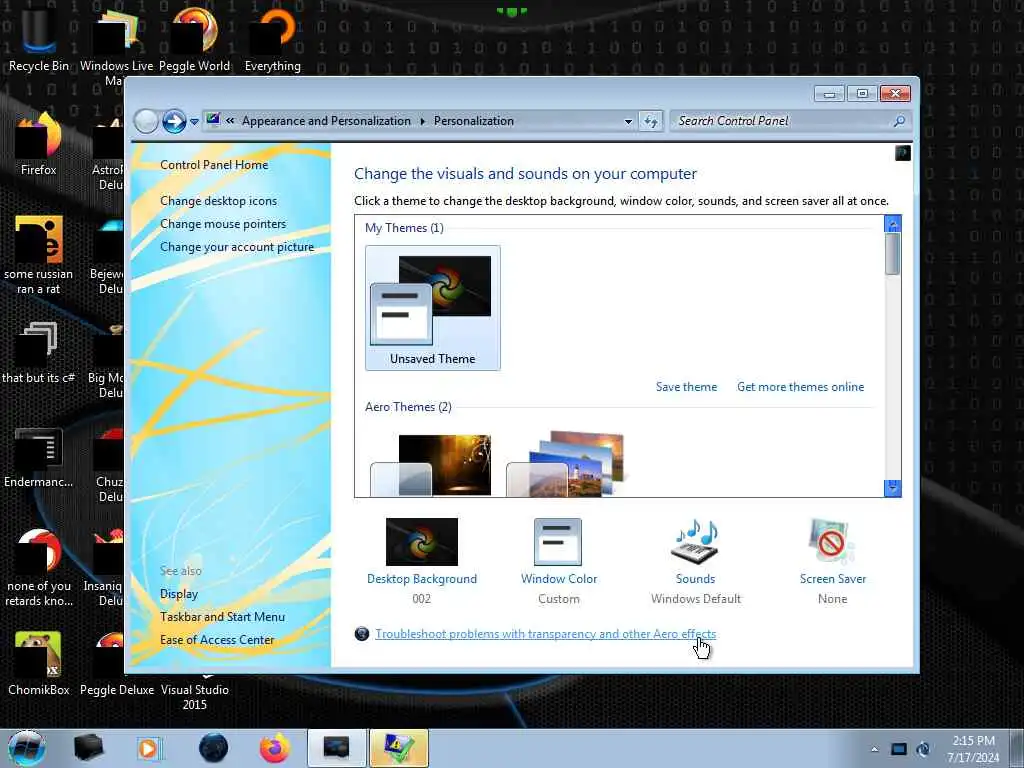Image resolution: width=1024 pixels, height=768 pixels.
Task: Click the volume icon in system tray
Action: pos(923,749)
